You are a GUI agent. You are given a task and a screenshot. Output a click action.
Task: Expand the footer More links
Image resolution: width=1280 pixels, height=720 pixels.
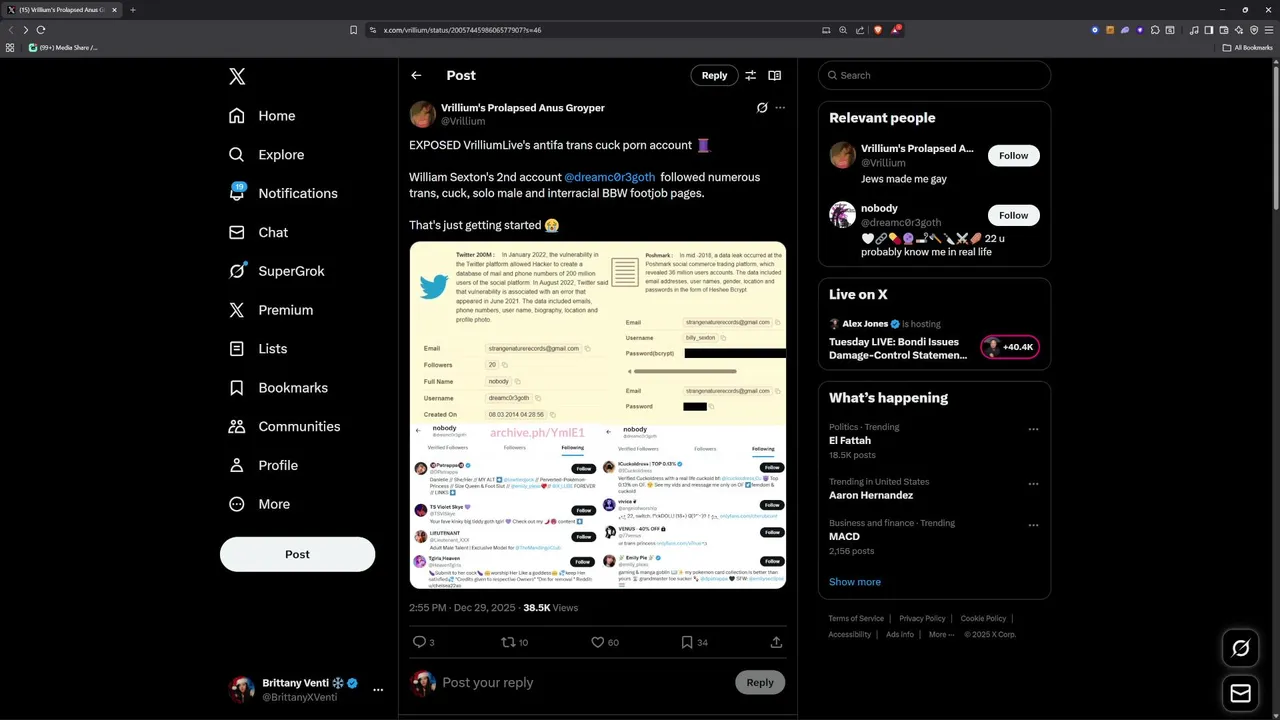[940, 634]
